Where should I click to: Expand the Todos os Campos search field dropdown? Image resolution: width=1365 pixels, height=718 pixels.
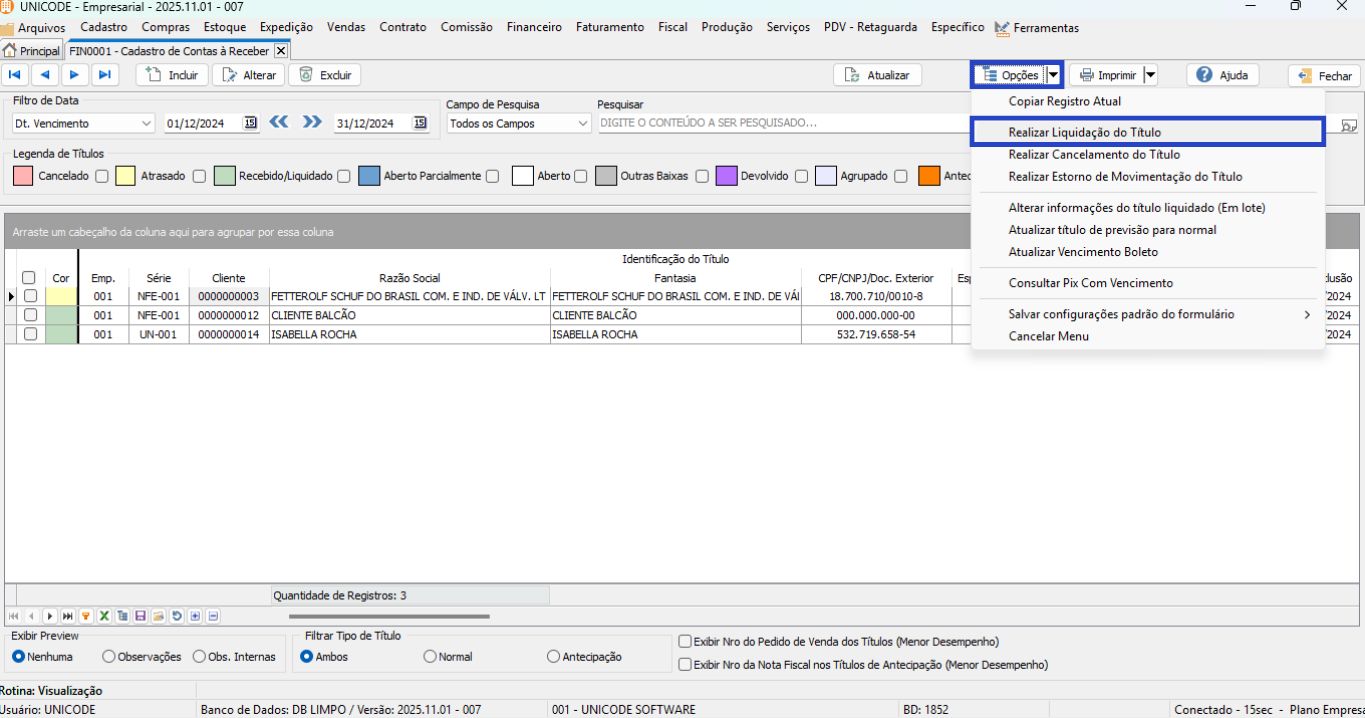click(x=584, y=124)
